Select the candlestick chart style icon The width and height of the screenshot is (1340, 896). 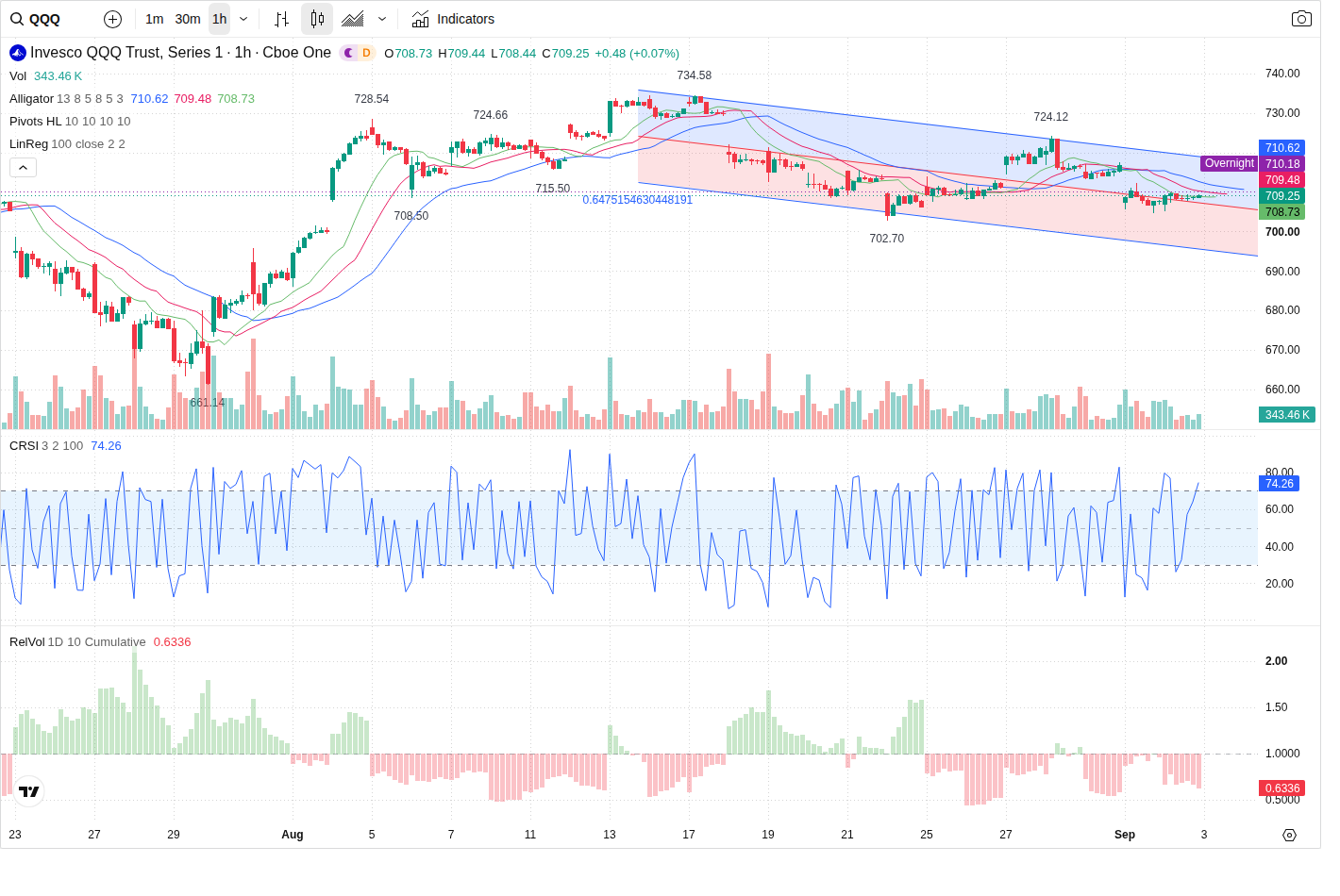coord(317,19)
